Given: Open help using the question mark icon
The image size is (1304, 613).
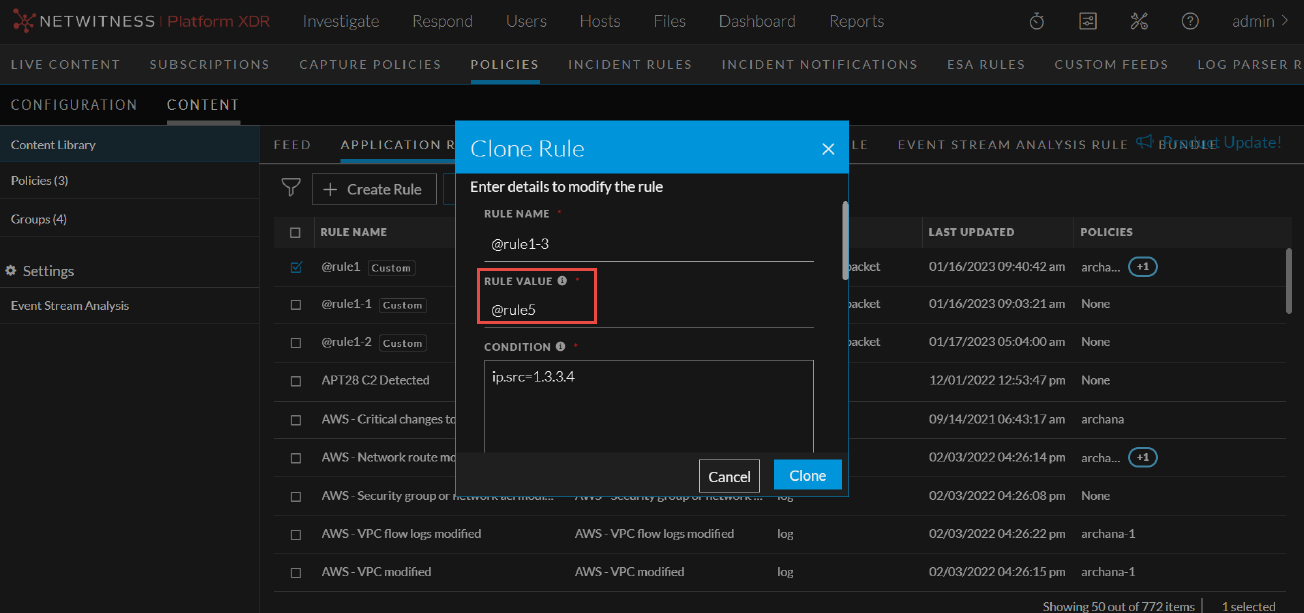Looking at the screenshot, I should (x=1190, y=20).
